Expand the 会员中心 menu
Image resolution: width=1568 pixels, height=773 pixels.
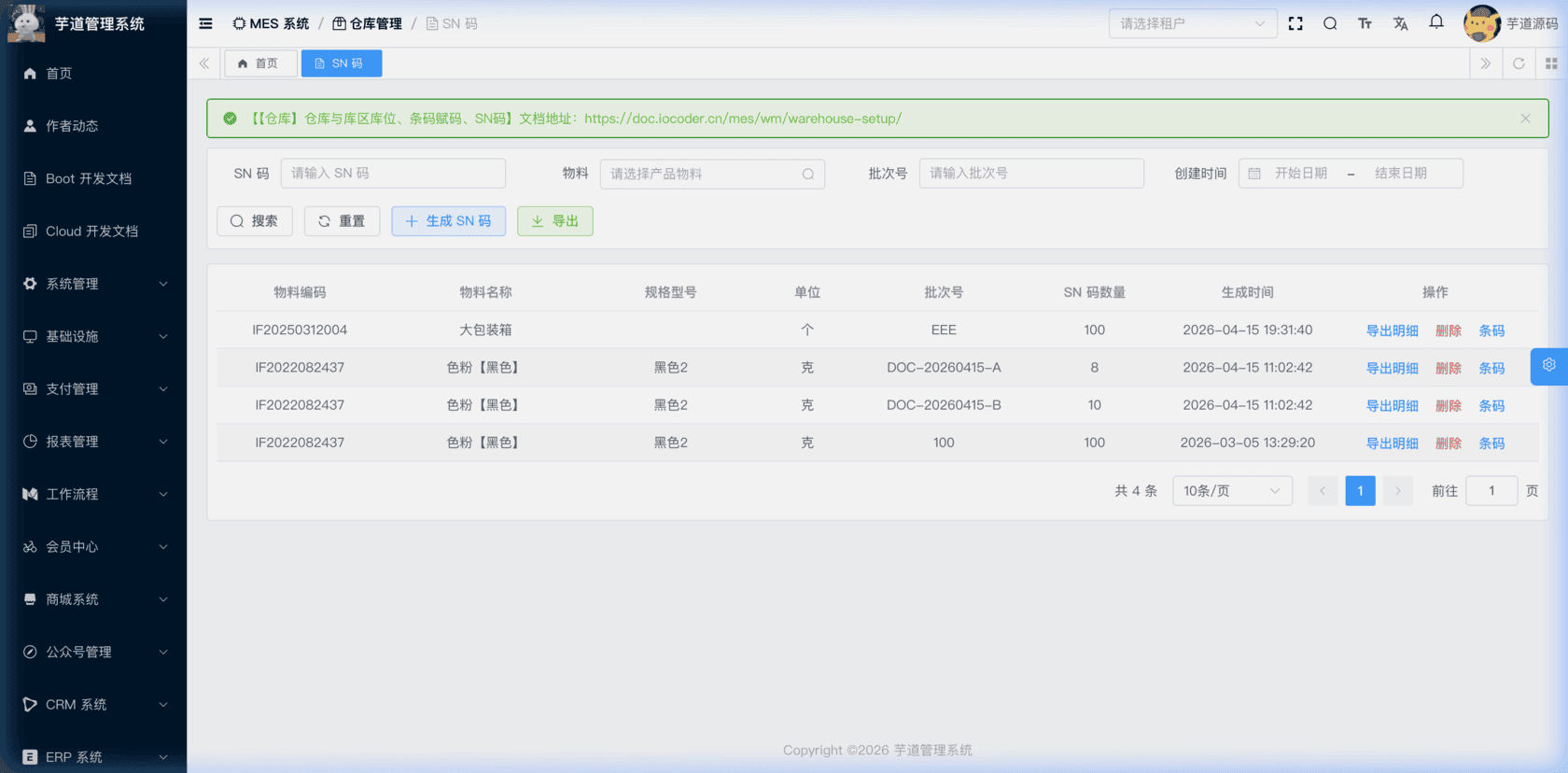(x=93, y=546)
